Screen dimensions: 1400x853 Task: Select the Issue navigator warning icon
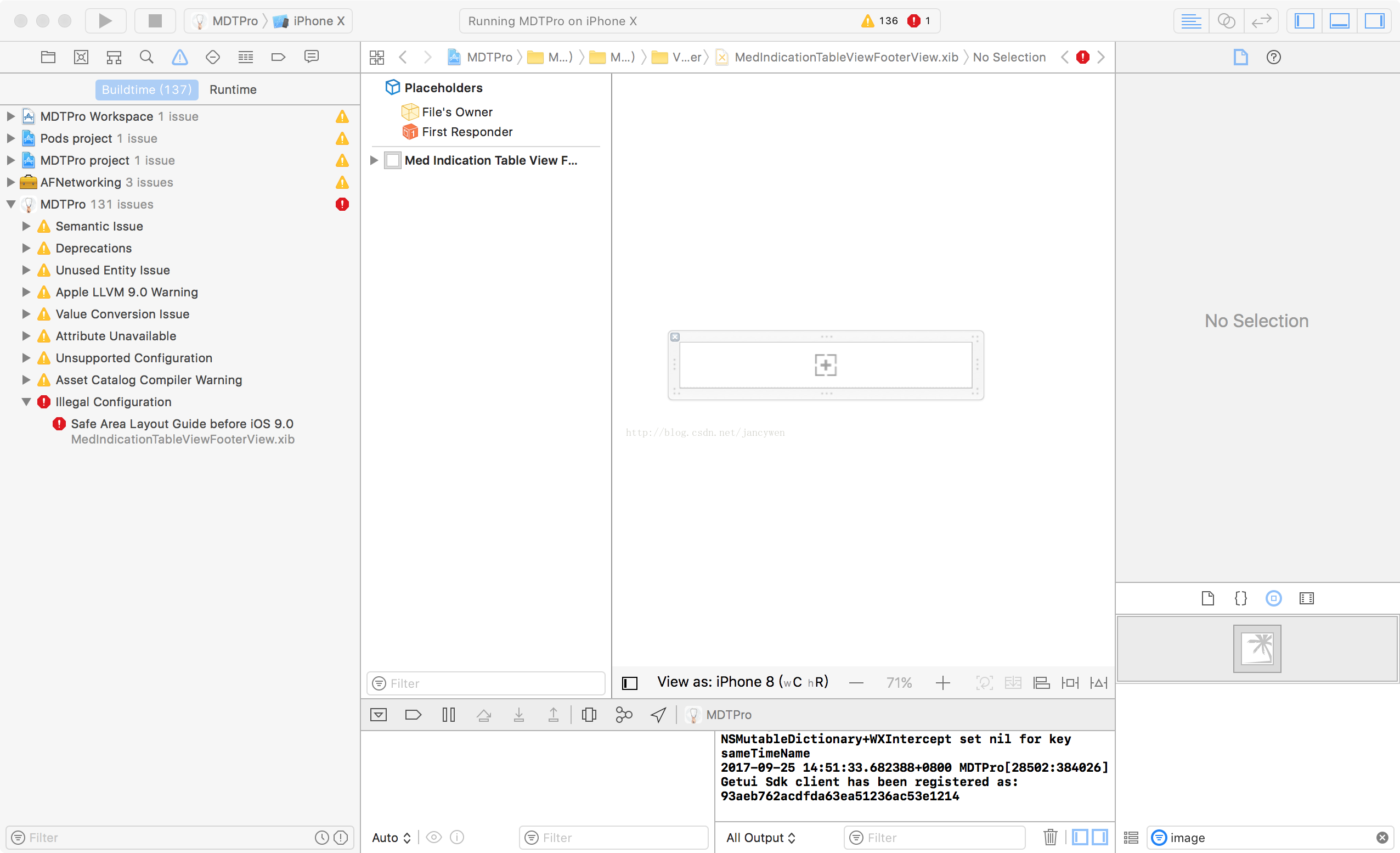[x=179, y=57]
